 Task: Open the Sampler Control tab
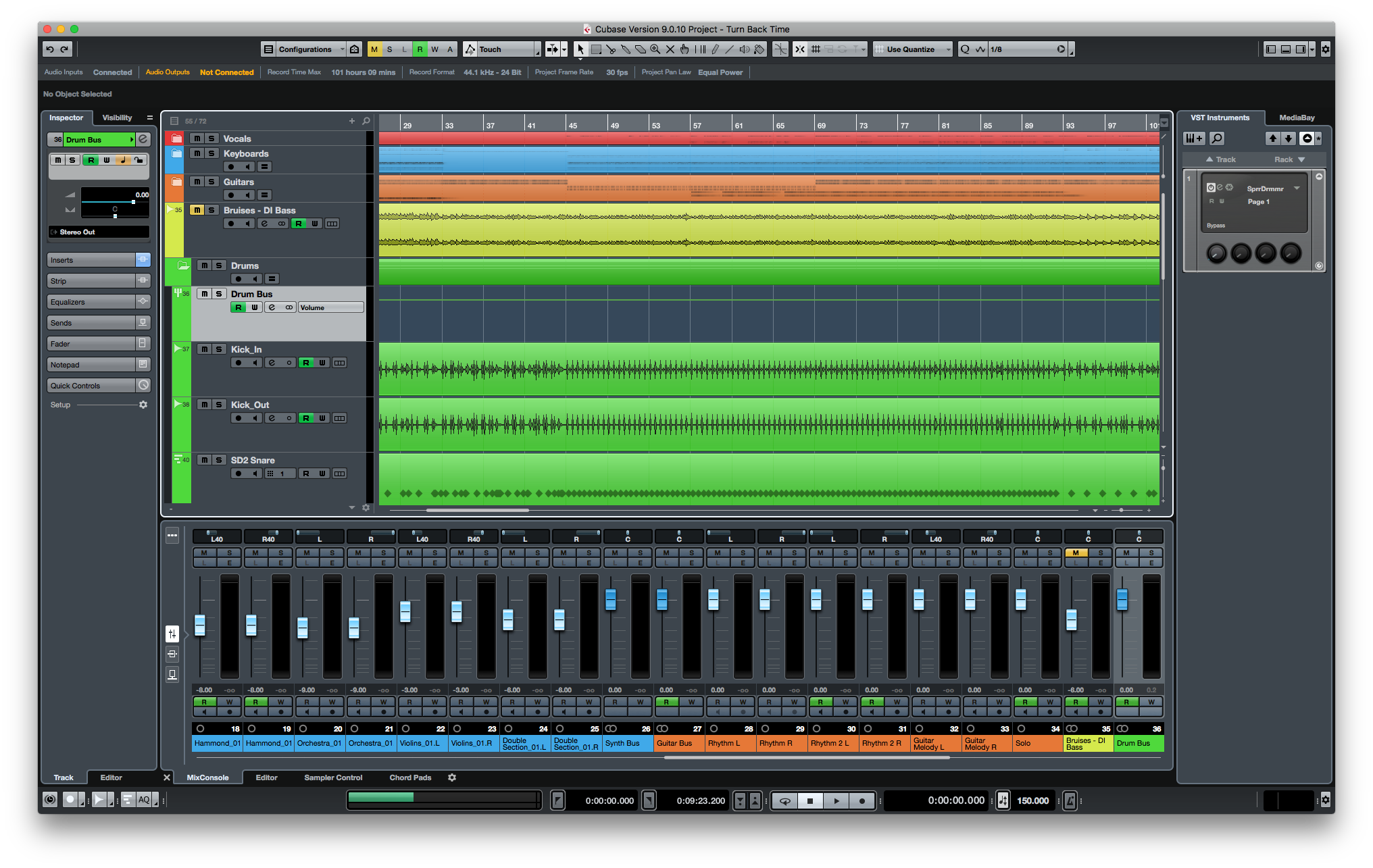pyautogui.click(x=333, y=777)
